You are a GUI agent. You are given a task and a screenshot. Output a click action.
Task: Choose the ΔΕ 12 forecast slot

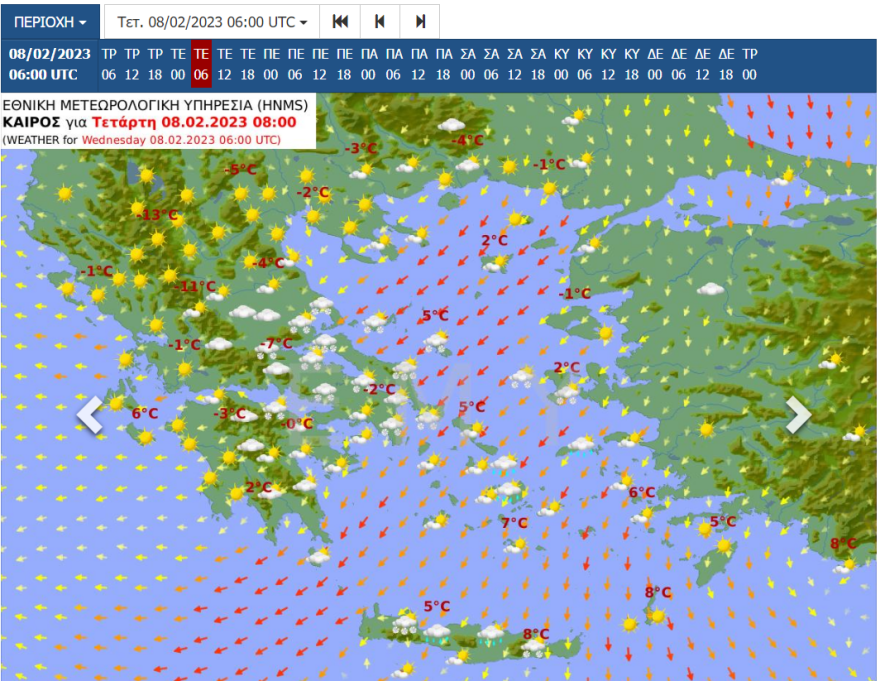pyautogui.click(x=702, y=64)
